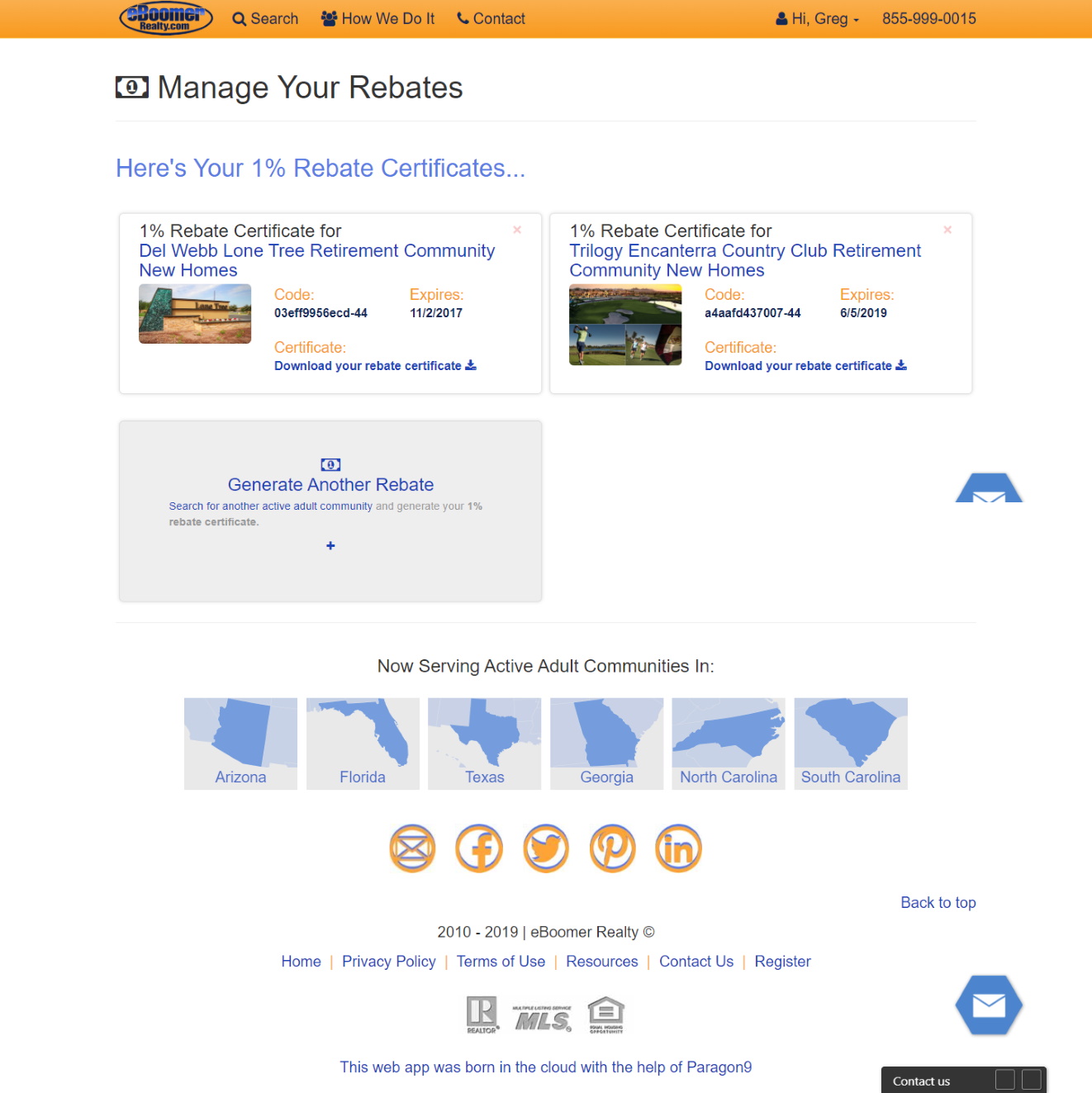Click the Facebook social icon
The width and height of the screenshot is (1092, 1093).
coord(479,848)
